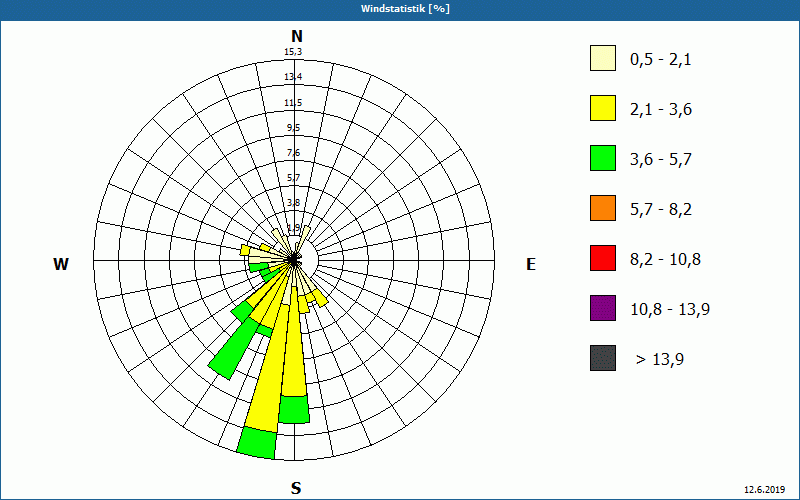Click the orange 5,7 - 8,2 legend swatch
This screenshot has width=800, height=500.
(603, 208)
